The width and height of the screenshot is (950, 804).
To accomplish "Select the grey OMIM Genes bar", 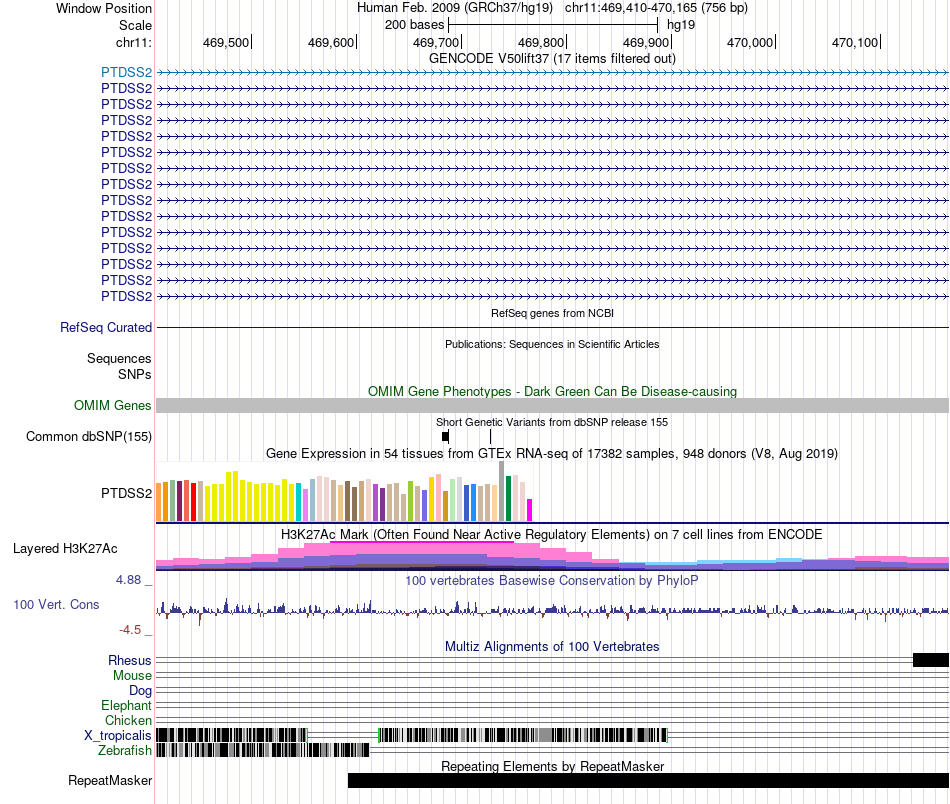I will click(x=552, y=405).
